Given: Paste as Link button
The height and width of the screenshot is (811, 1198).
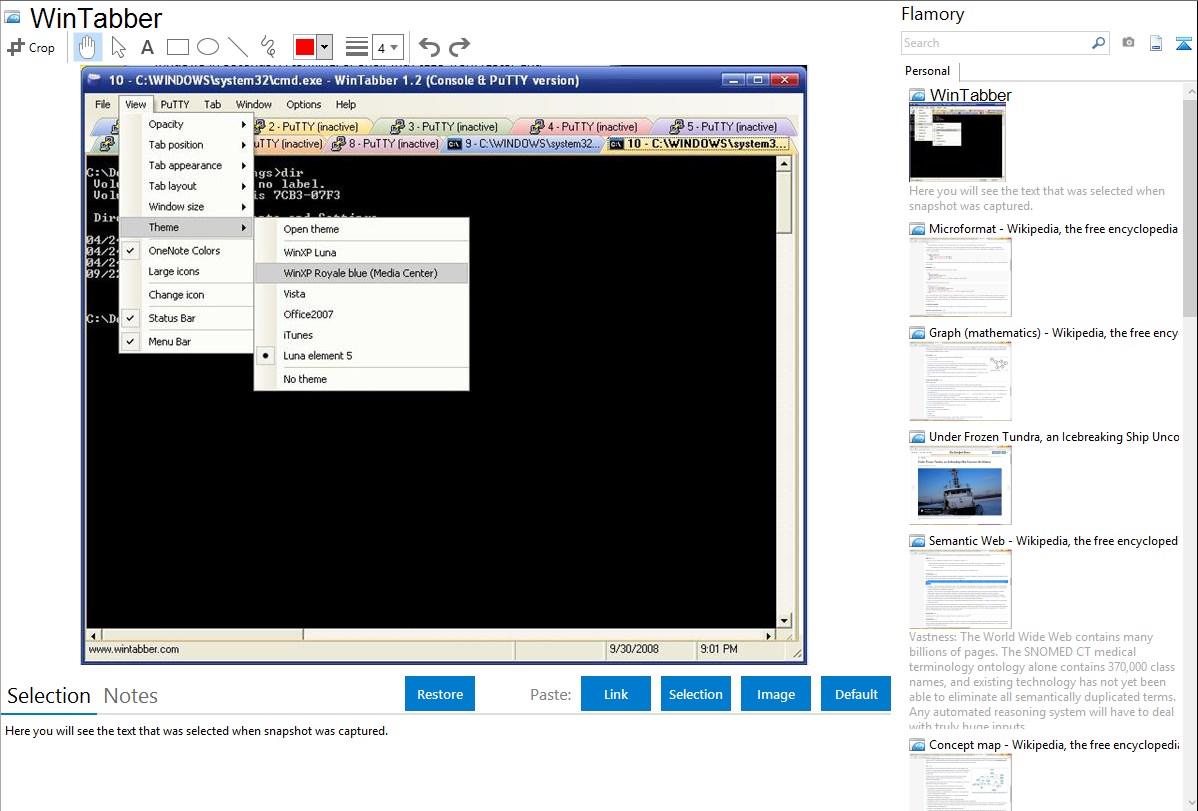Looking at the screenshot, I should coord(616,694).
